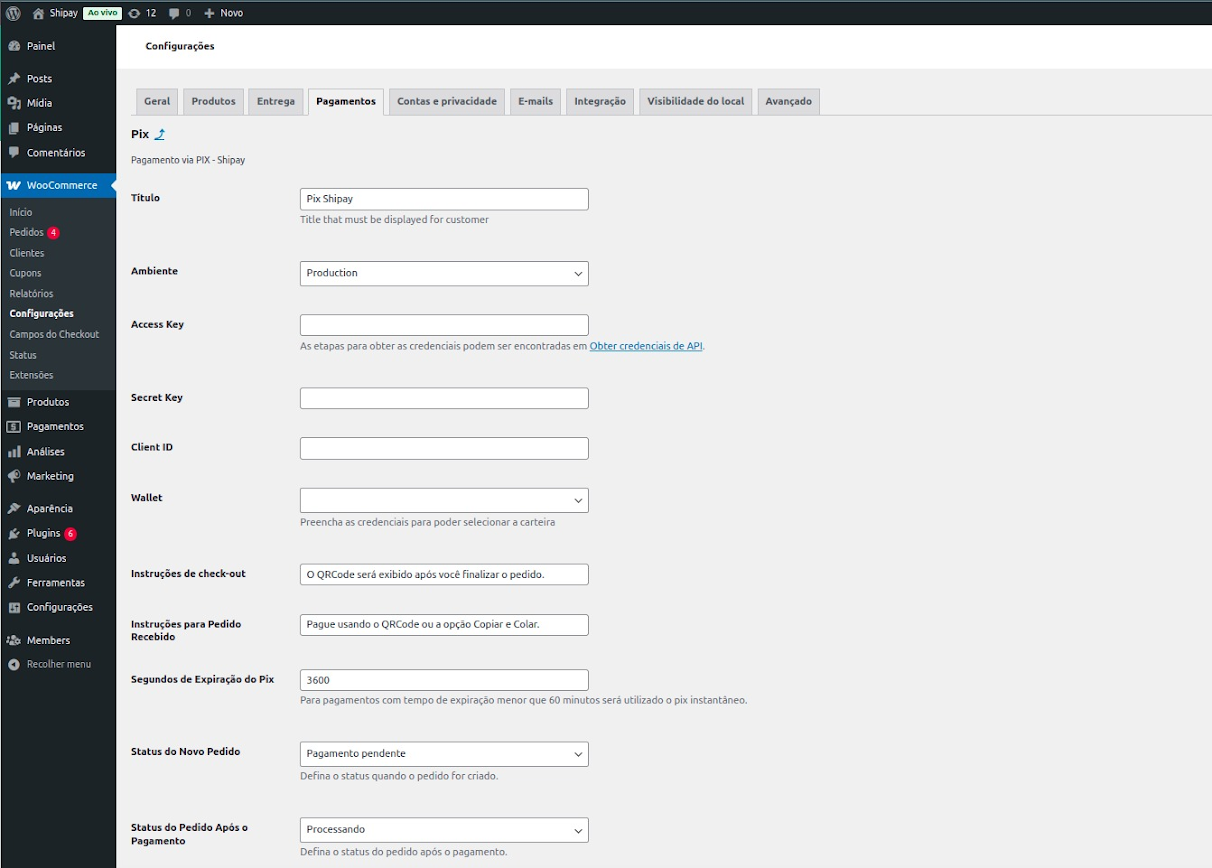
Task: Click the Ferramentas wrench icon
Action: pos(14,583)
